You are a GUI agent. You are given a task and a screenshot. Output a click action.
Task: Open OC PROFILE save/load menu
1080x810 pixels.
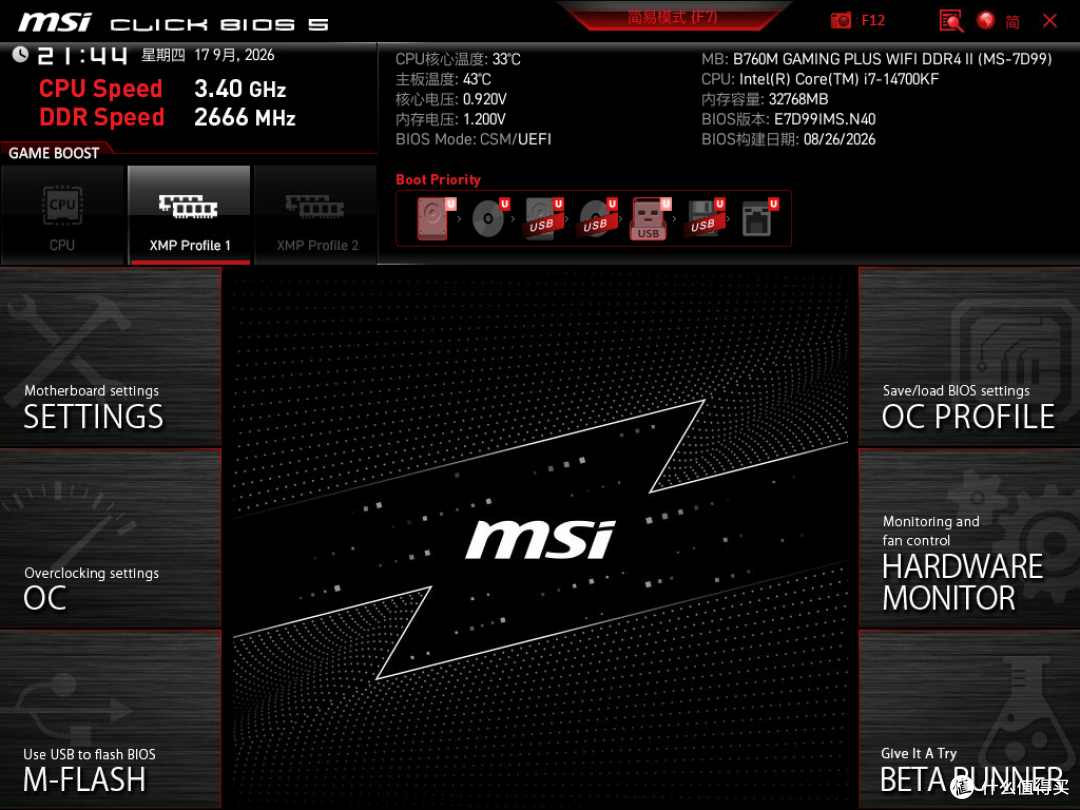click(969, 357)
